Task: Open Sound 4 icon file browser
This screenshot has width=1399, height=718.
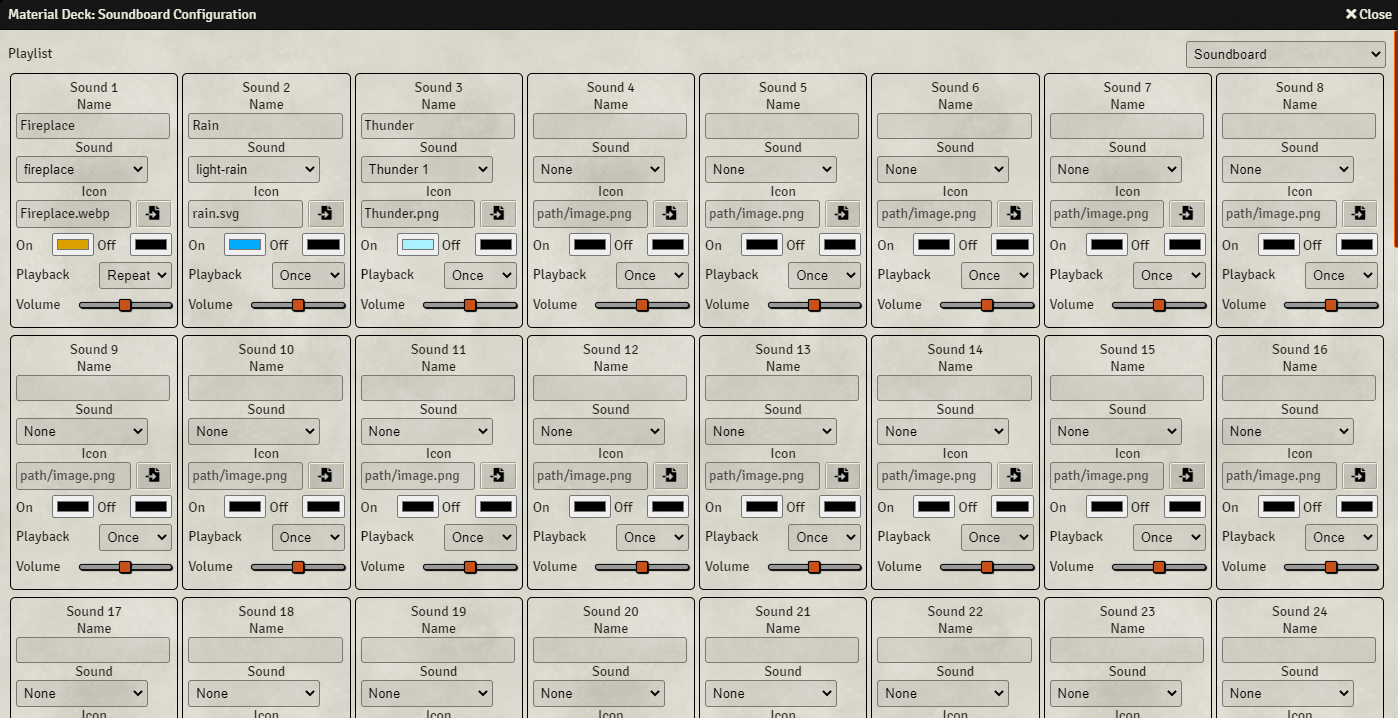Action: [670, 214]
